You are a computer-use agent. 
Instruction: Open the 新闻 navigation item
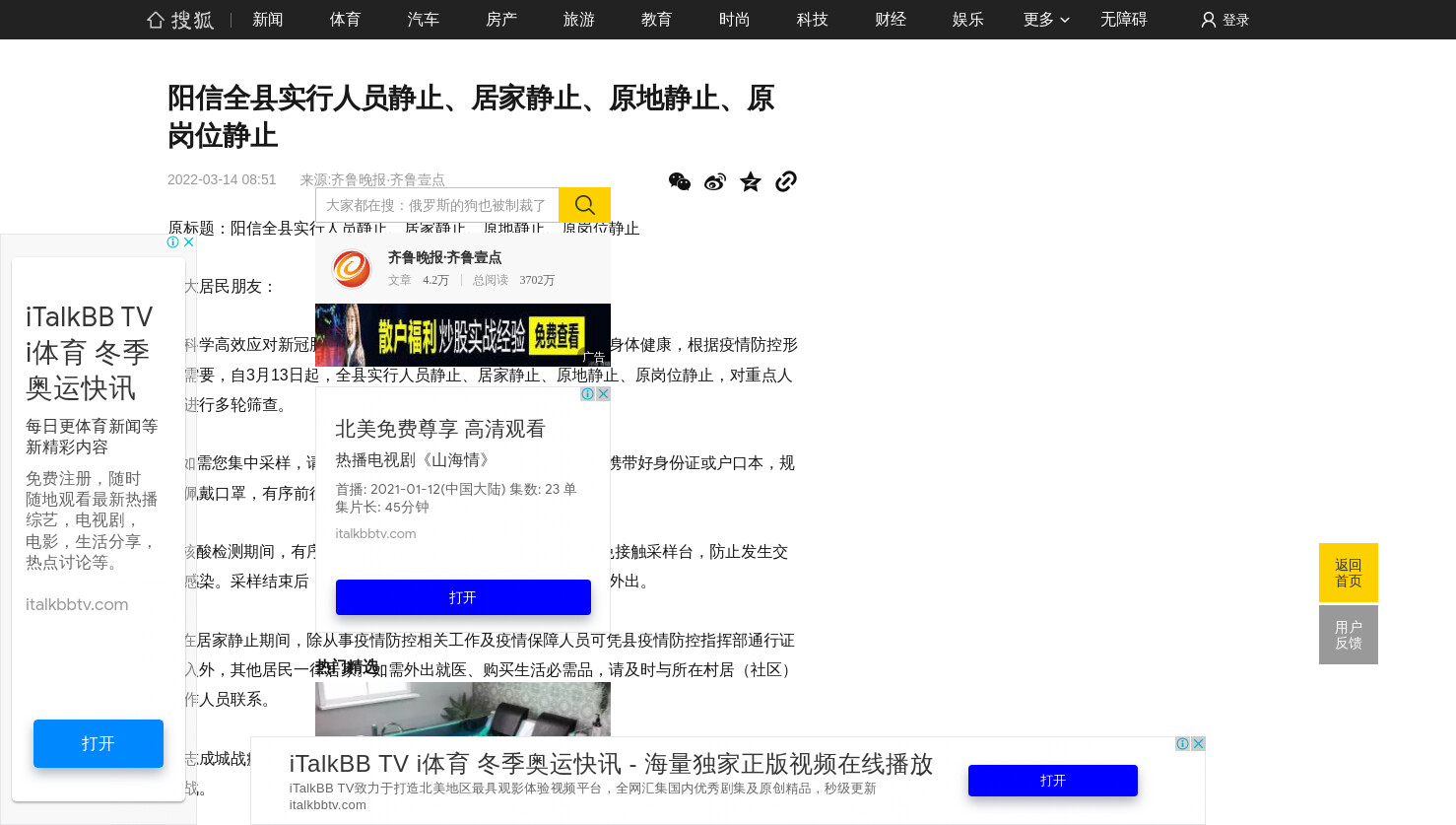268,20
